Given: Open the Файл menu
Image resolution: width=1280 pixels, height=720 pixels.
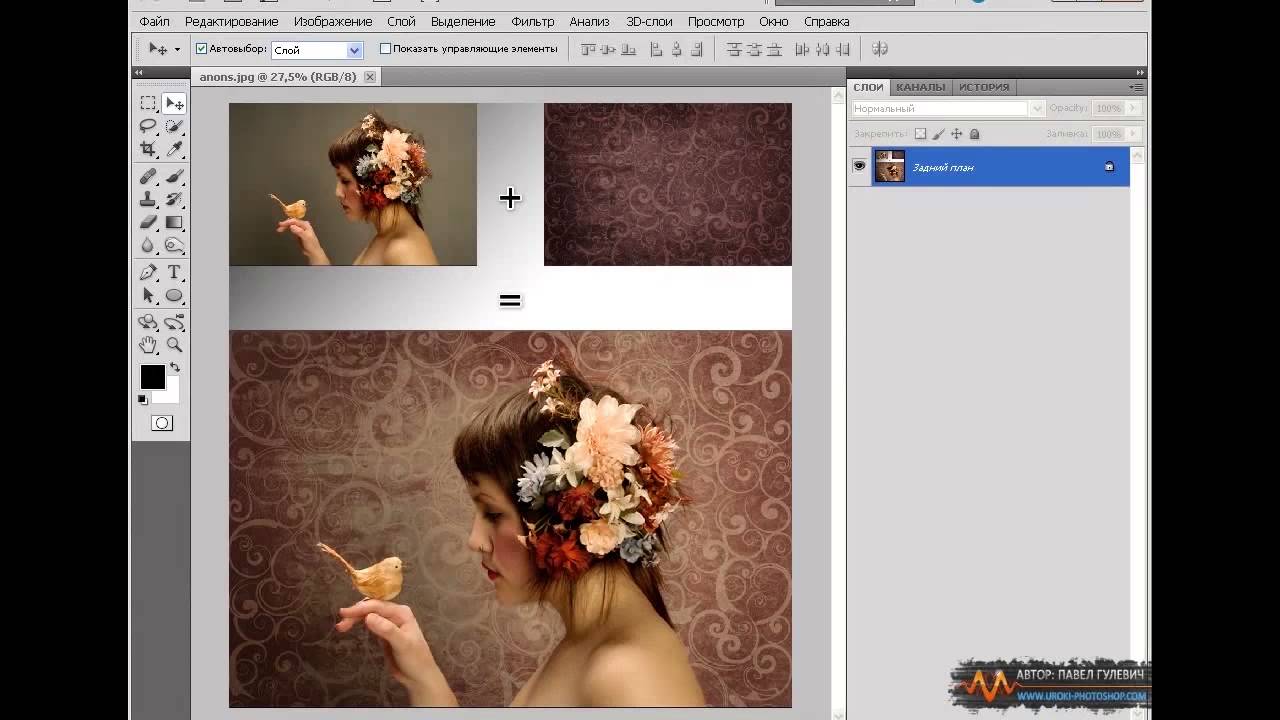Looking at the screenshot, I should 154,21.
